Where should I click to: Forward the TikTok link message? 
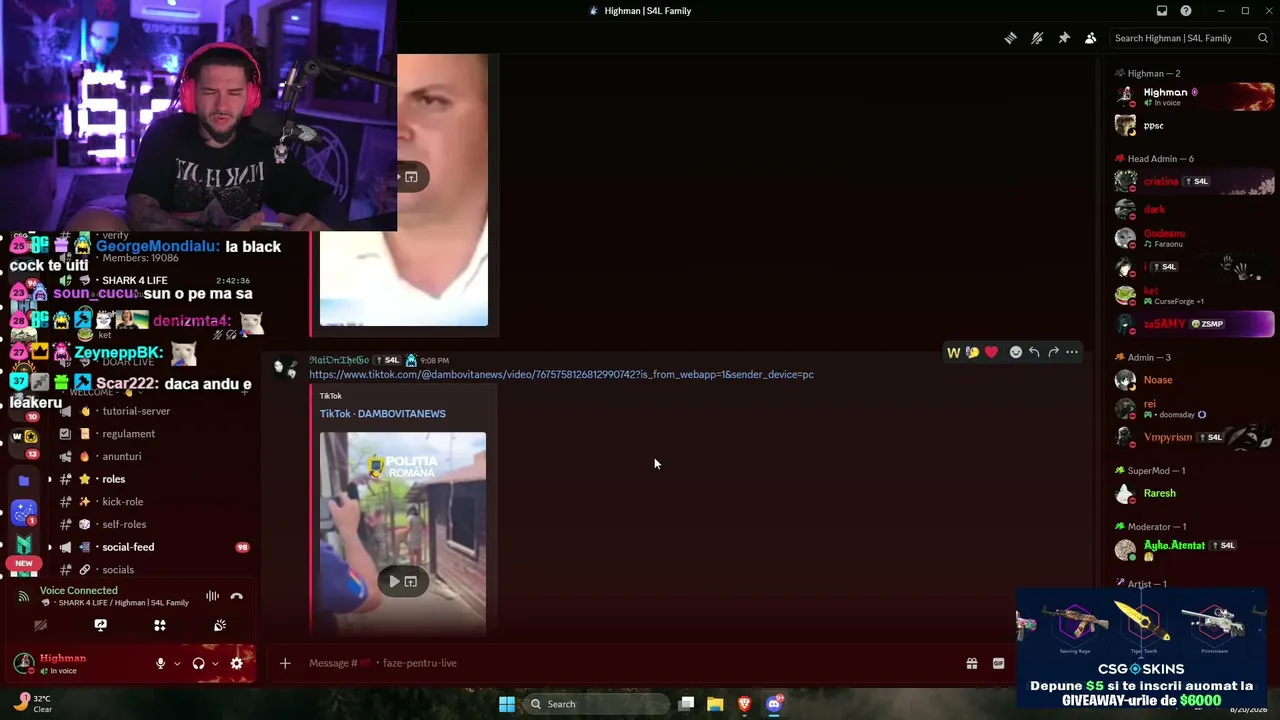pyautogui.click(x=1053, y=352)
